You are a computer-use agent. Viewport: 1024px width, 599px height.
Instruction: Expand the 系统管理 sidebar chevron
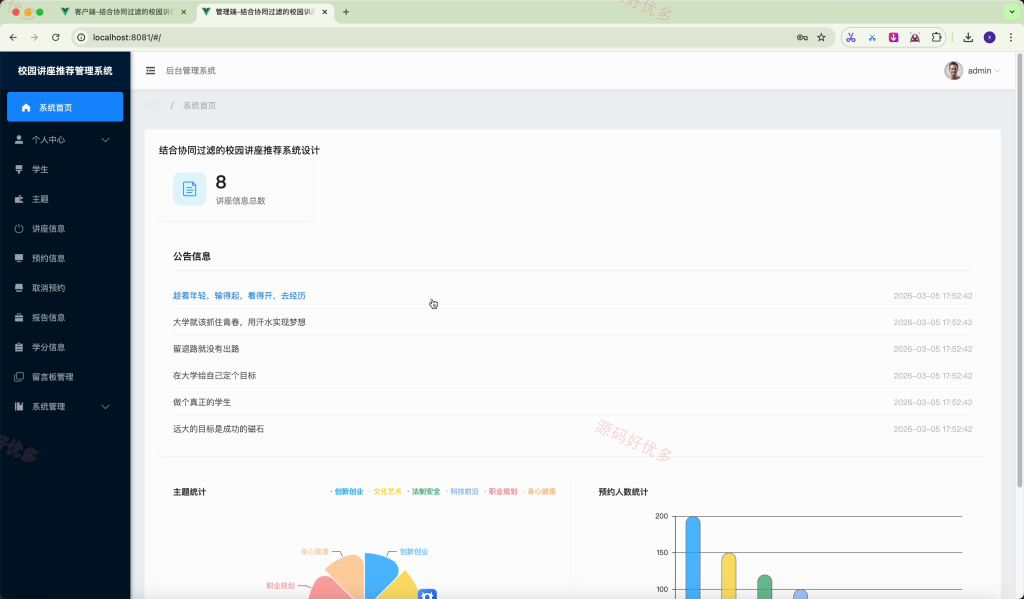pos(105,407)
